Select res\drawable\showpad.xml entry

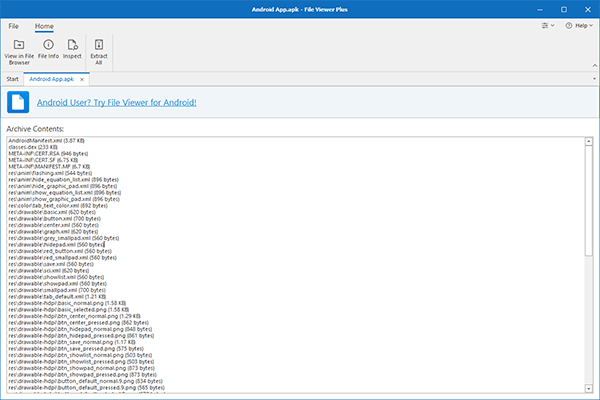pyautogui.click(x=57, y=284)
